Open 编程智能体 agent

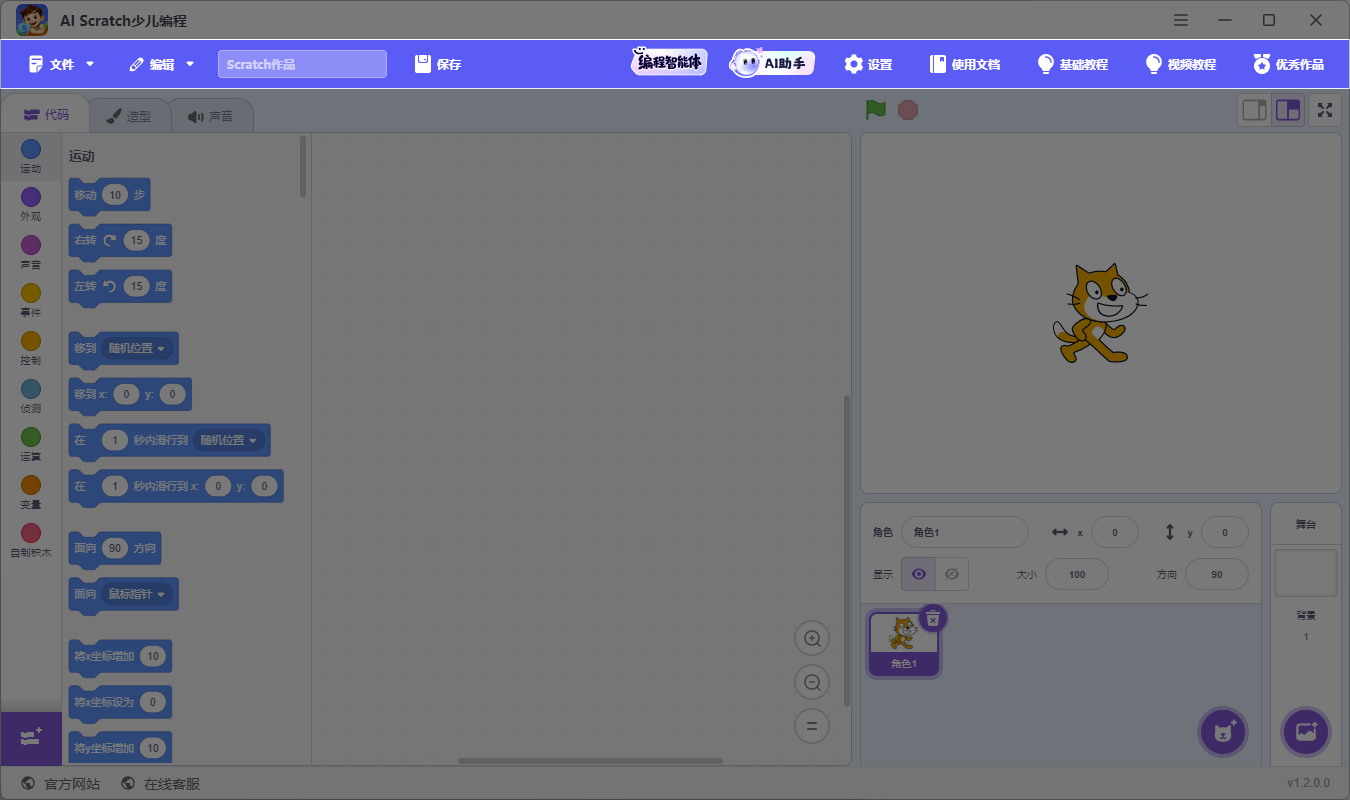click(x=669, y=63)
